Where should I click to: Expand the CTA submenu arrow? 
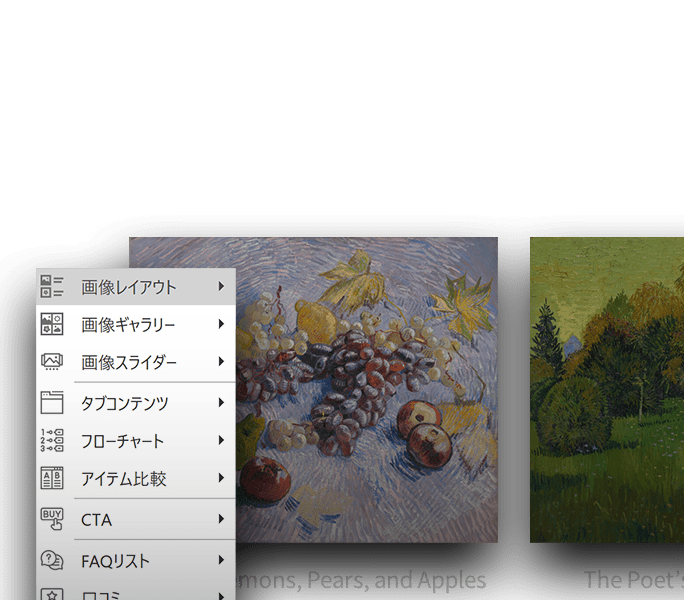(222, 519)
